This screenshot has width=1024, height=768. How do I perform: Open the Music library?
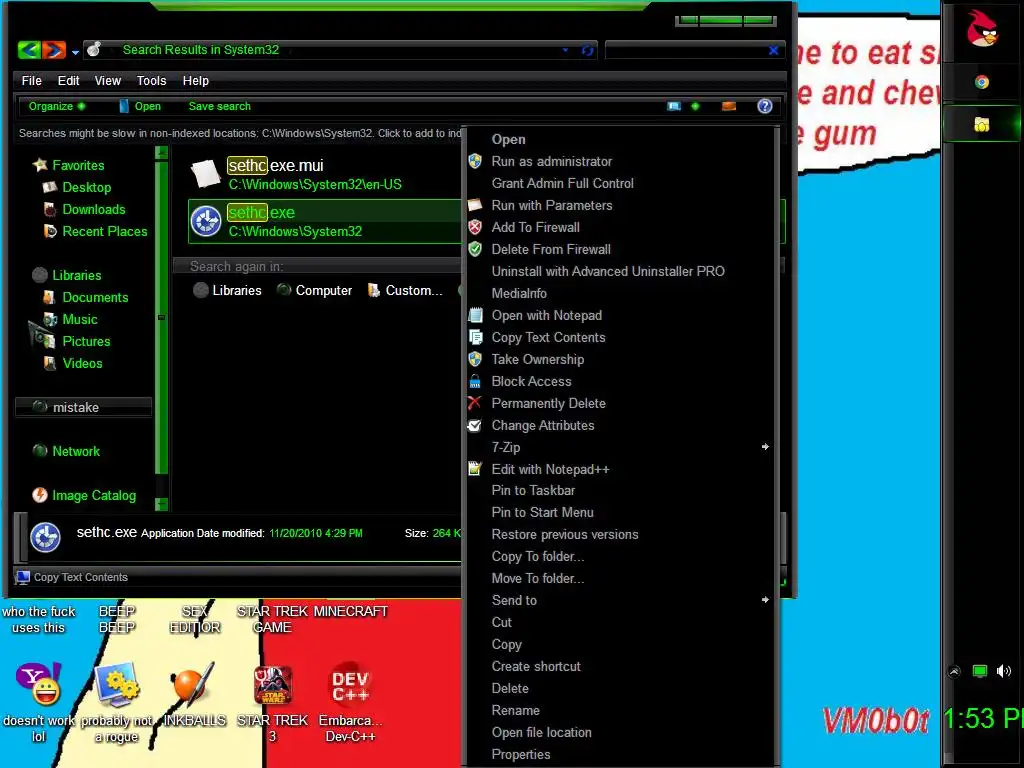(71, 319)
